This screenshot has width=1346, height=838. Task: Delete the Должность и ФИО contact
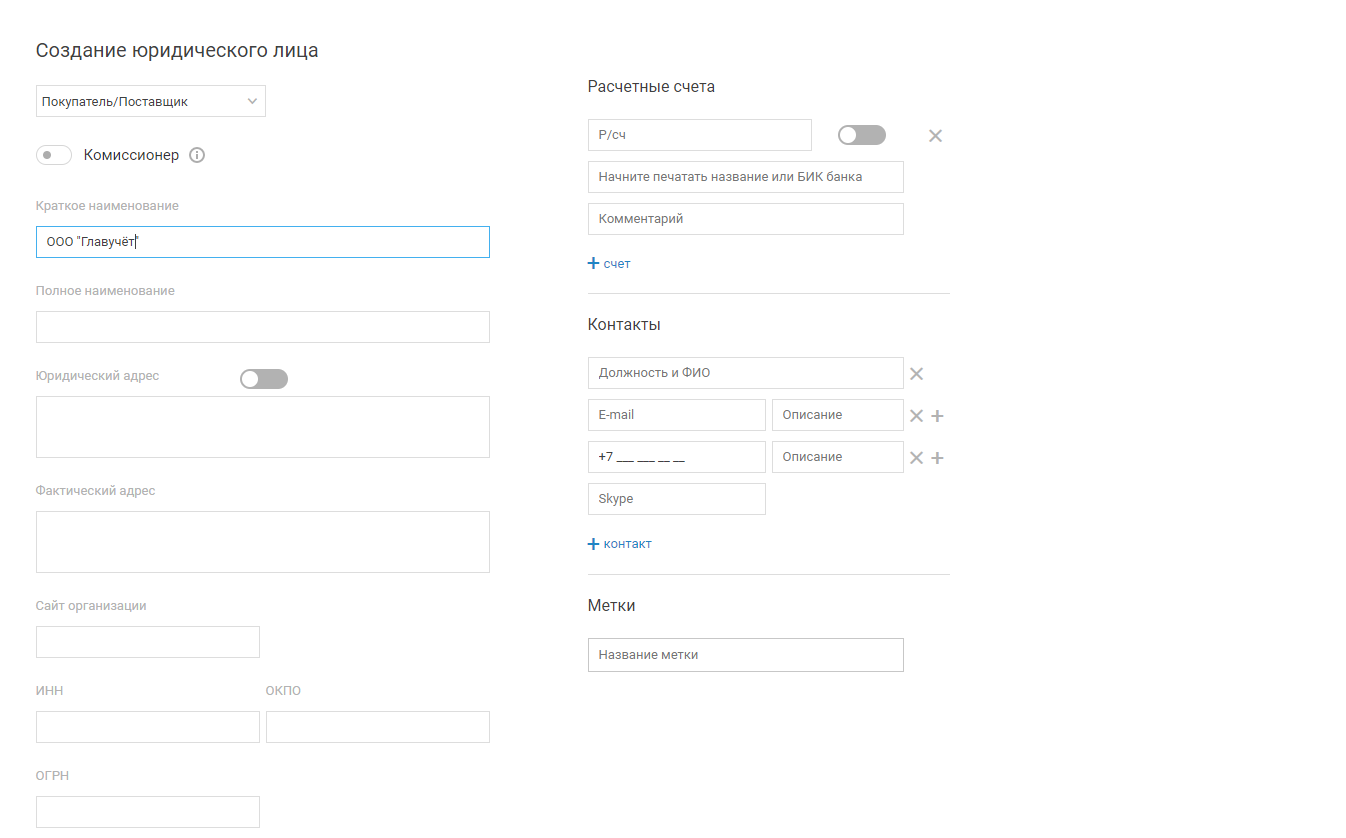916,373
